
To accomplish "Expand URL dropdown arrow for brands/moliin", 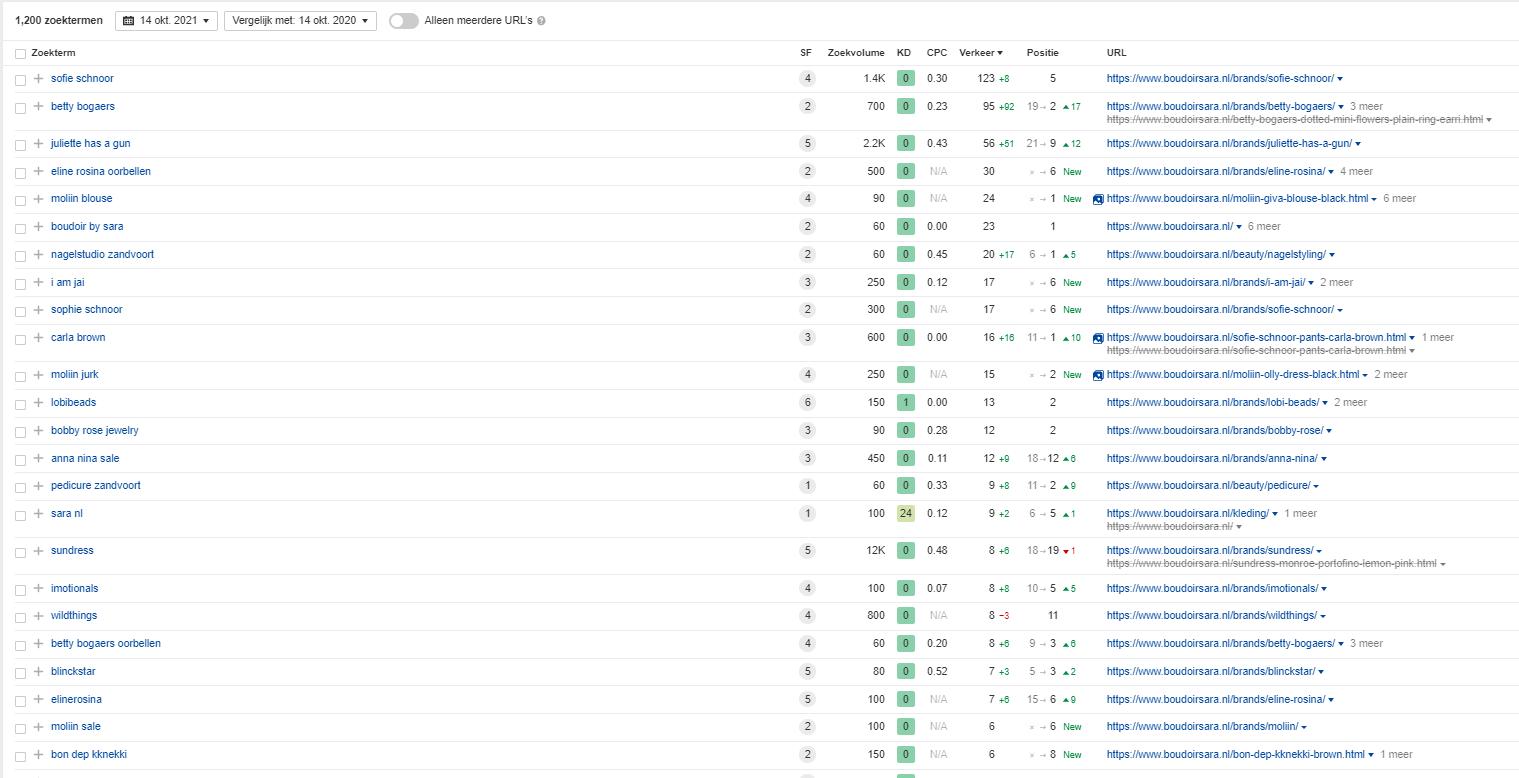I will coord(1304,727).
